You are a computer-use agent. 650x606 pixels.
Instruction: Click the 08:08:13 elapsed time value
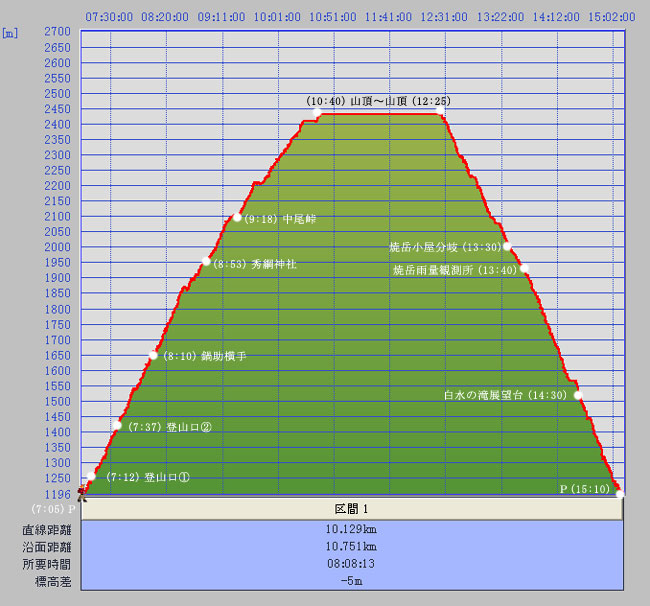351,563
